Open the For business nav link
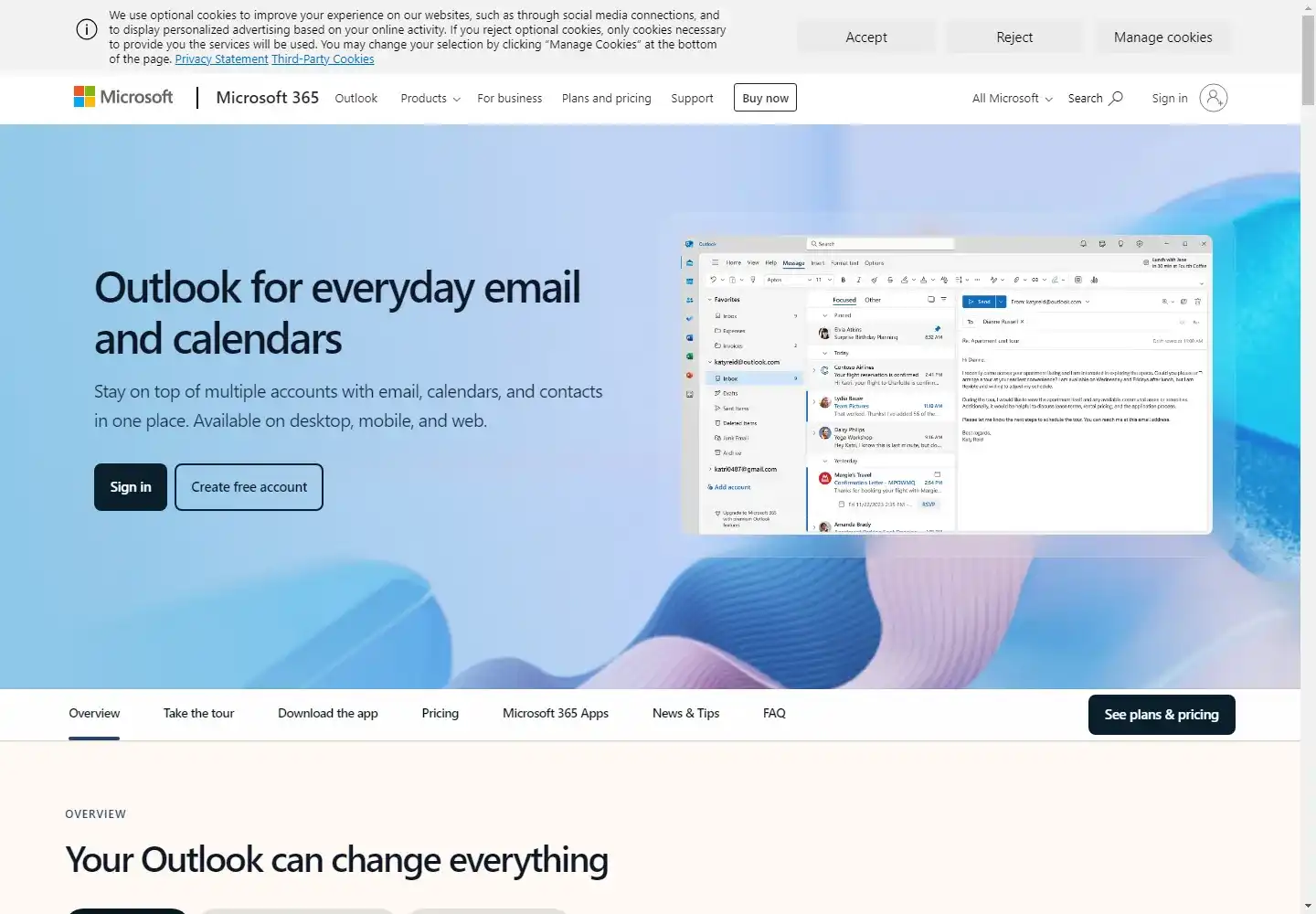Image resolution: width=1316 pixels, height=914 pixels. pyautogui.click(x=509, y=98)
